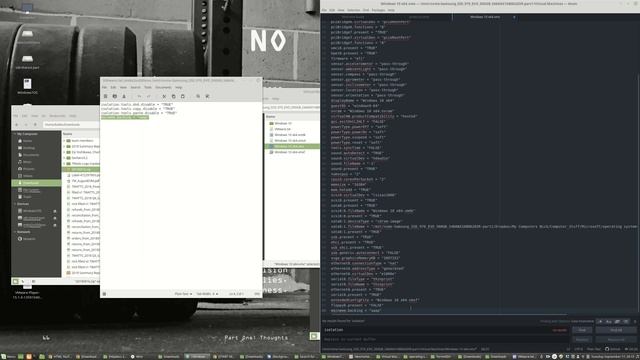
Task: Click Paste icon in text editor toolbar
Action: (182, 96)
